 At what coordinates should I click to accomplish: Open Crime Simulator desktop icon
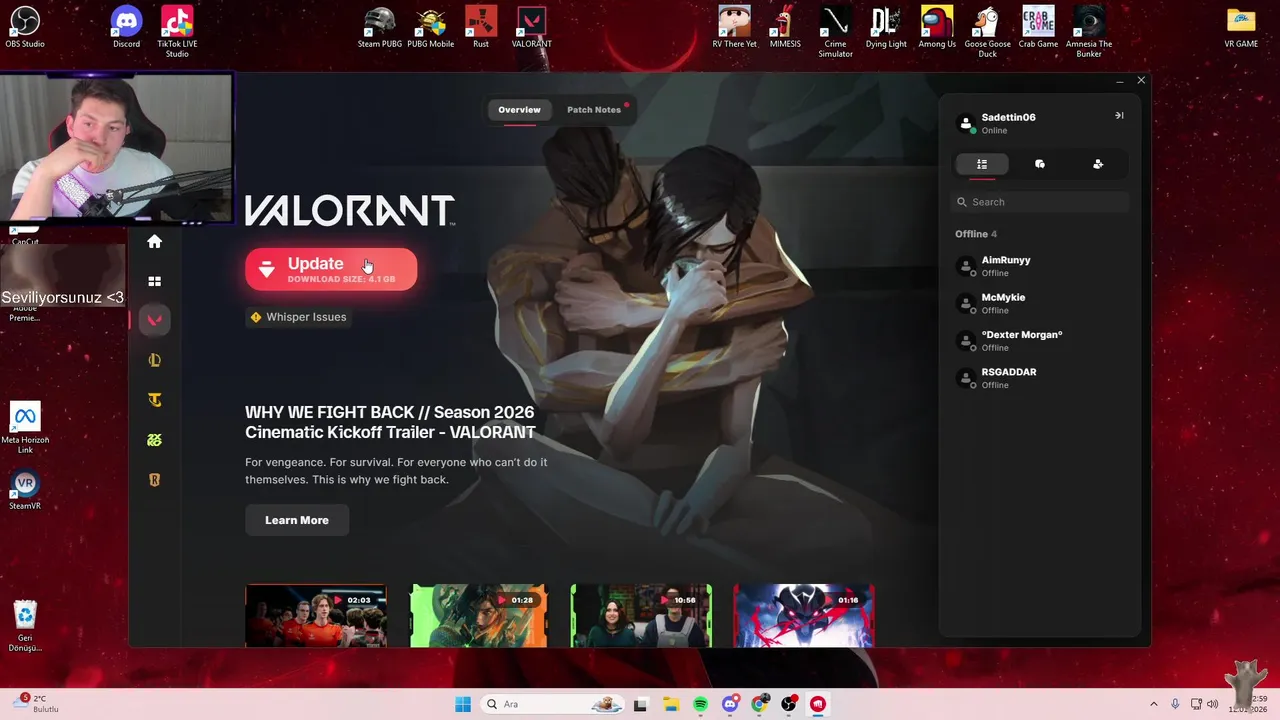(836, 32)
